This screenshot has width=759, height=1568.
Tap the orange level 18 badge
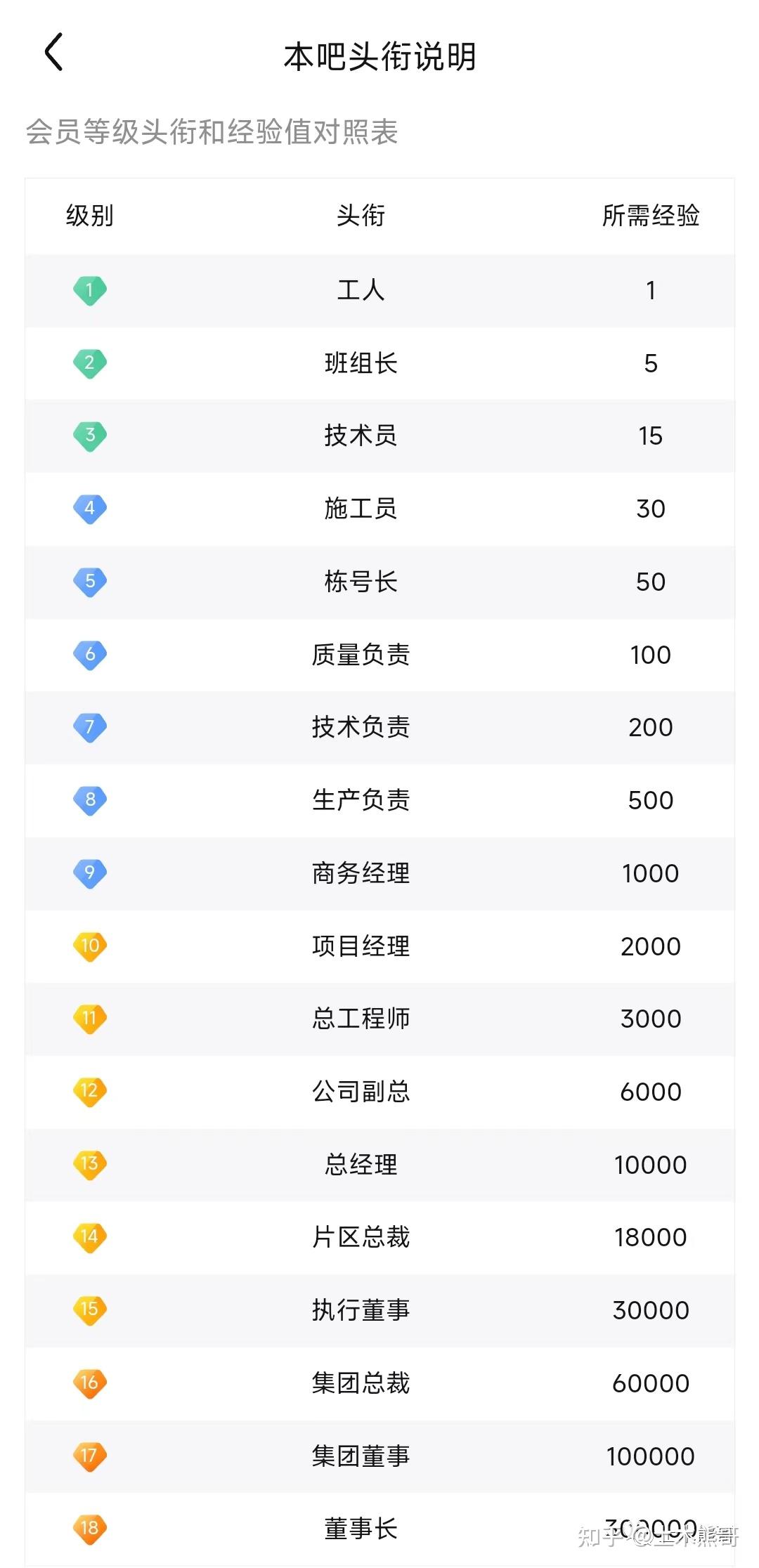pos(90,1528)
